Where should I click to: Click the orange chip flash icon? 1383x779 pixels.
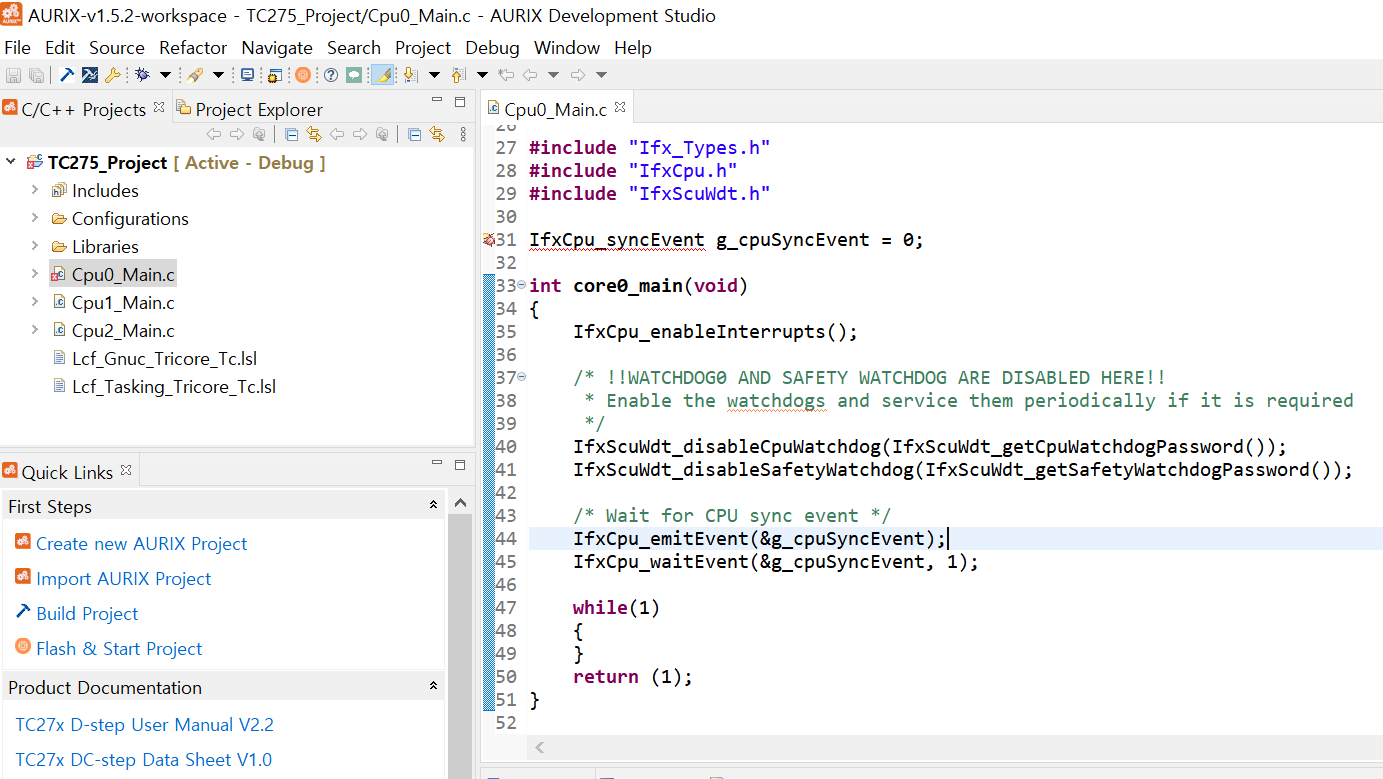[303, 75]
